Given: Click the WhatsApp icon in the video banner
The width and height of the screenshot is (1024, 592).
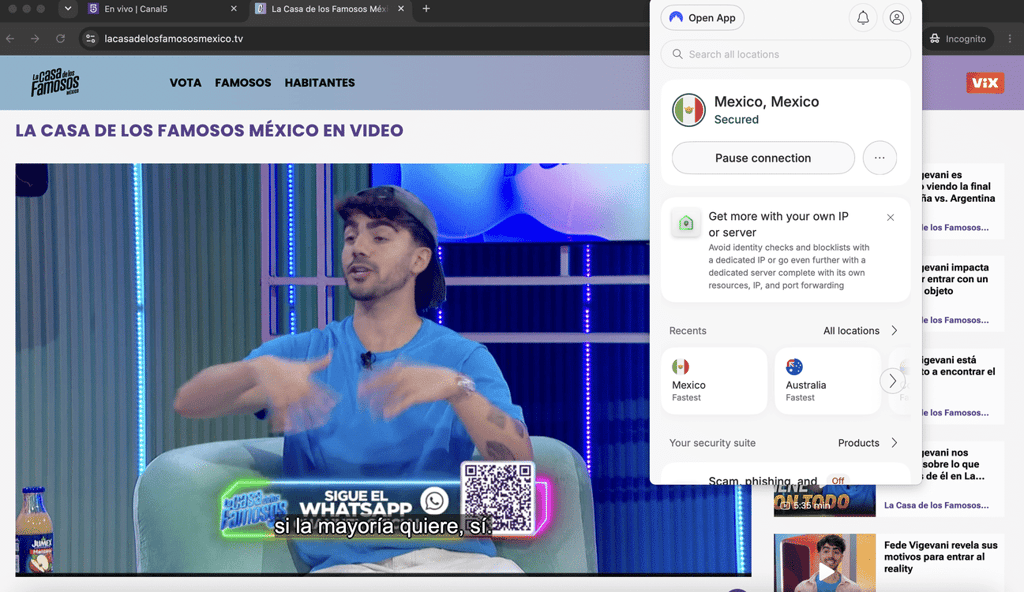Looking at the screenshot, I should pyautogui.click(x=434, y=501).
